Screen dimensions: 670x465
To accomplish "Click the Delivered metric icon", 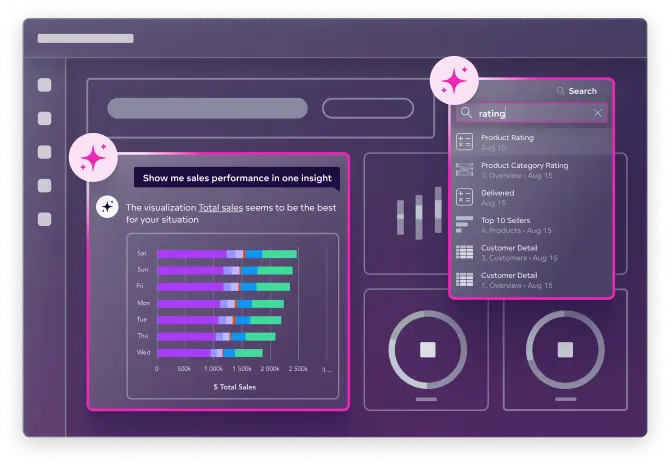I will [464, 197].
